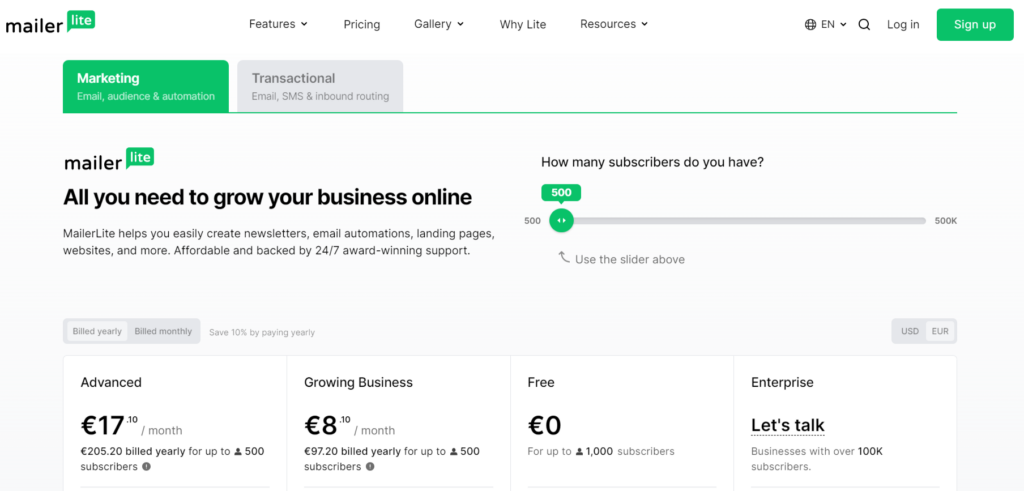Screen dimensions: 1024x491
Task: Open the Pricing page
Action: coord(362,24)
